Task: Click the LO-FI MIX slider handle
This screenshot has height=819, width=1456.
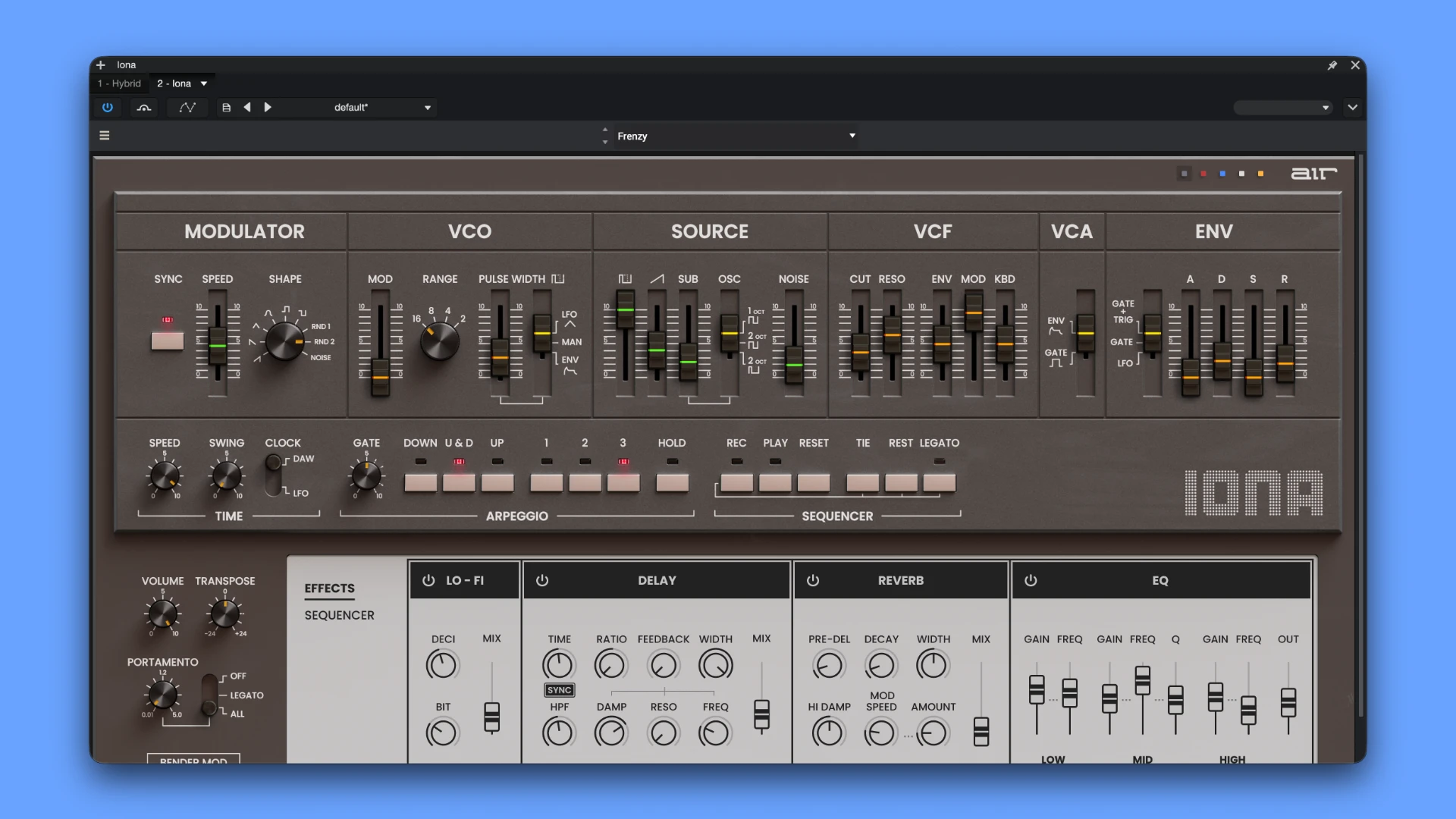Action: (491, 717)
